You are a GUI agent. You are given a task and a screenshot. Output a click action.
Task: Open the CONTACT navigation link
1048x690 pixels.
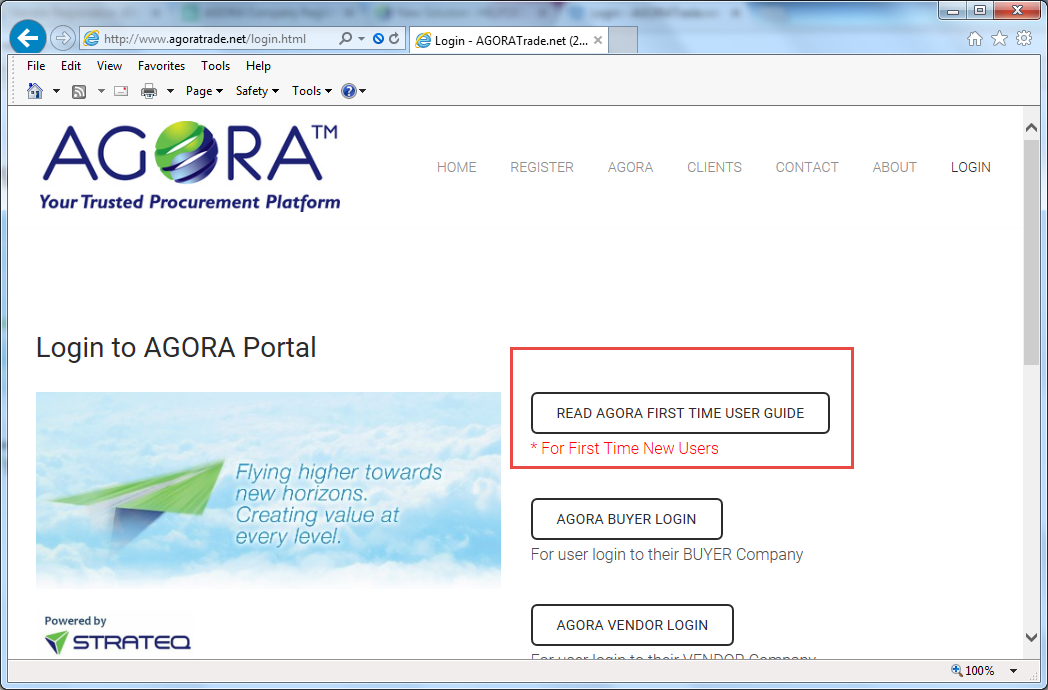click(x=807, y=167)
